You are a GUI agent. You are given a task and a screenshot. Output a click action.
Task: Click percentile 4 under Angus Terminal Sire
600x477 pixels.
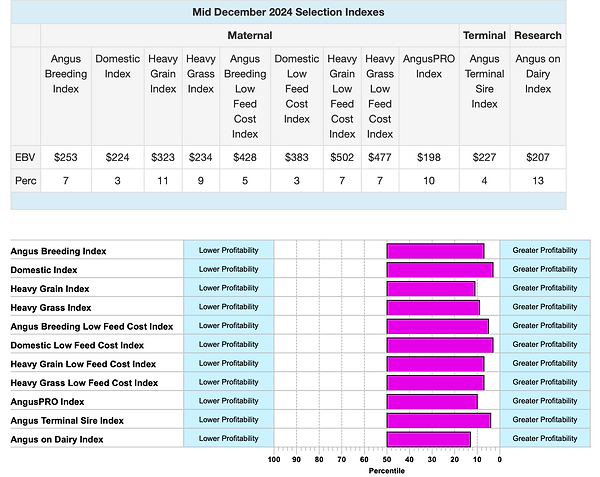[484, 181]
